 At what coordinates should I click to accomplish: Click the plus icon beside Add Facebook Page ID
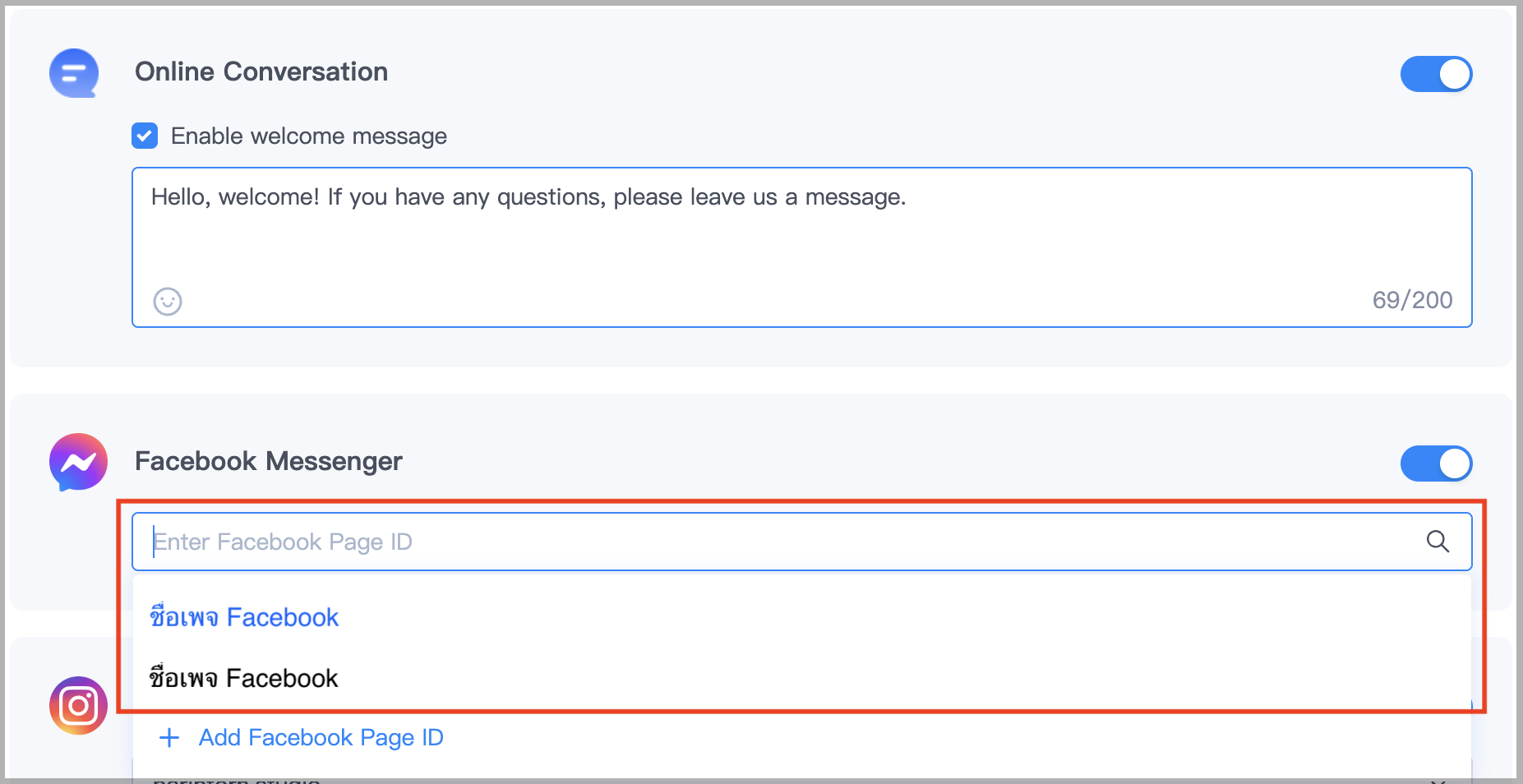[169, 737]
